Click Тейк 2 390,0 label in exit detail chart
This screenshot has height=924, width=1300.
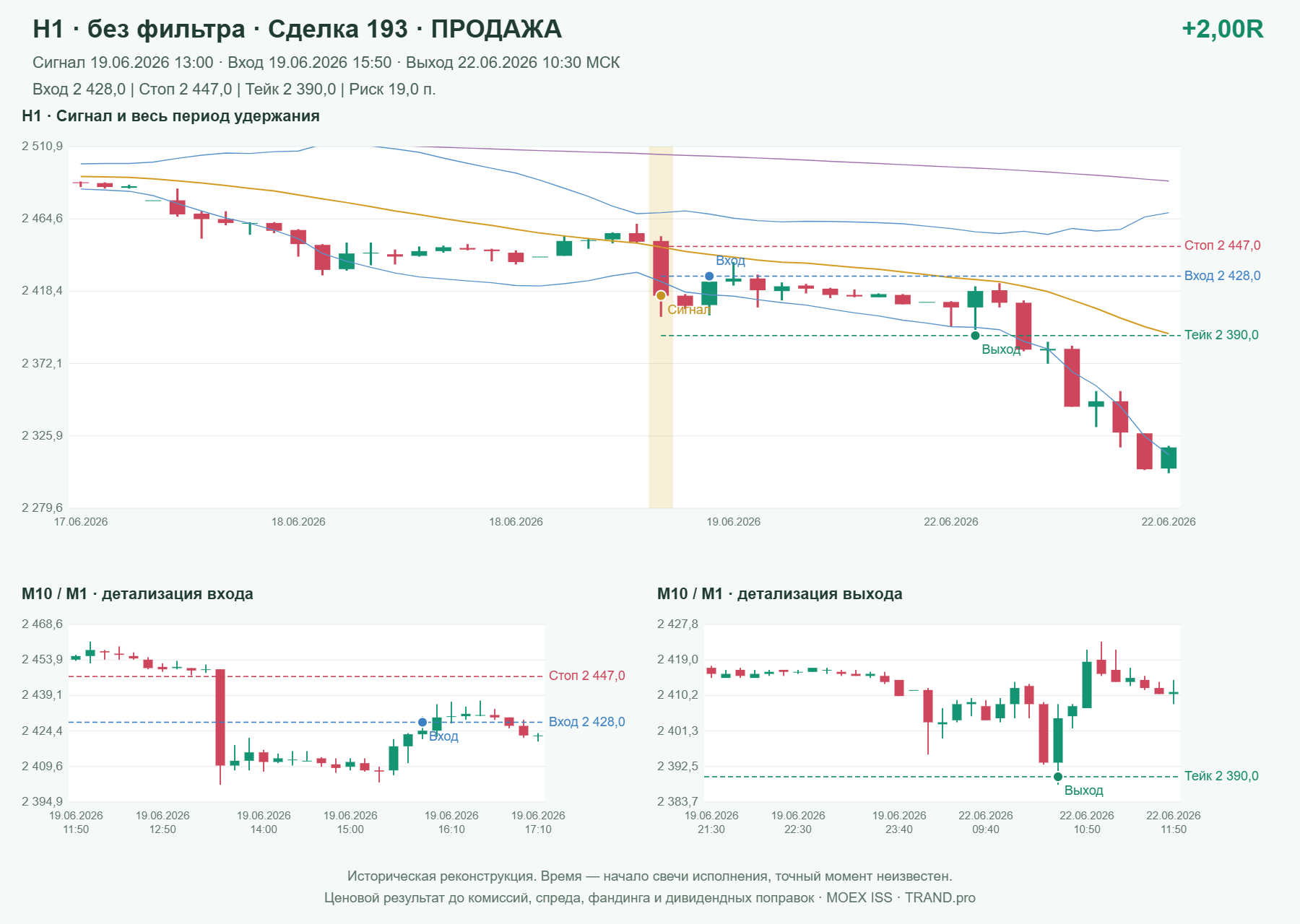click(x=1221, y=776)
